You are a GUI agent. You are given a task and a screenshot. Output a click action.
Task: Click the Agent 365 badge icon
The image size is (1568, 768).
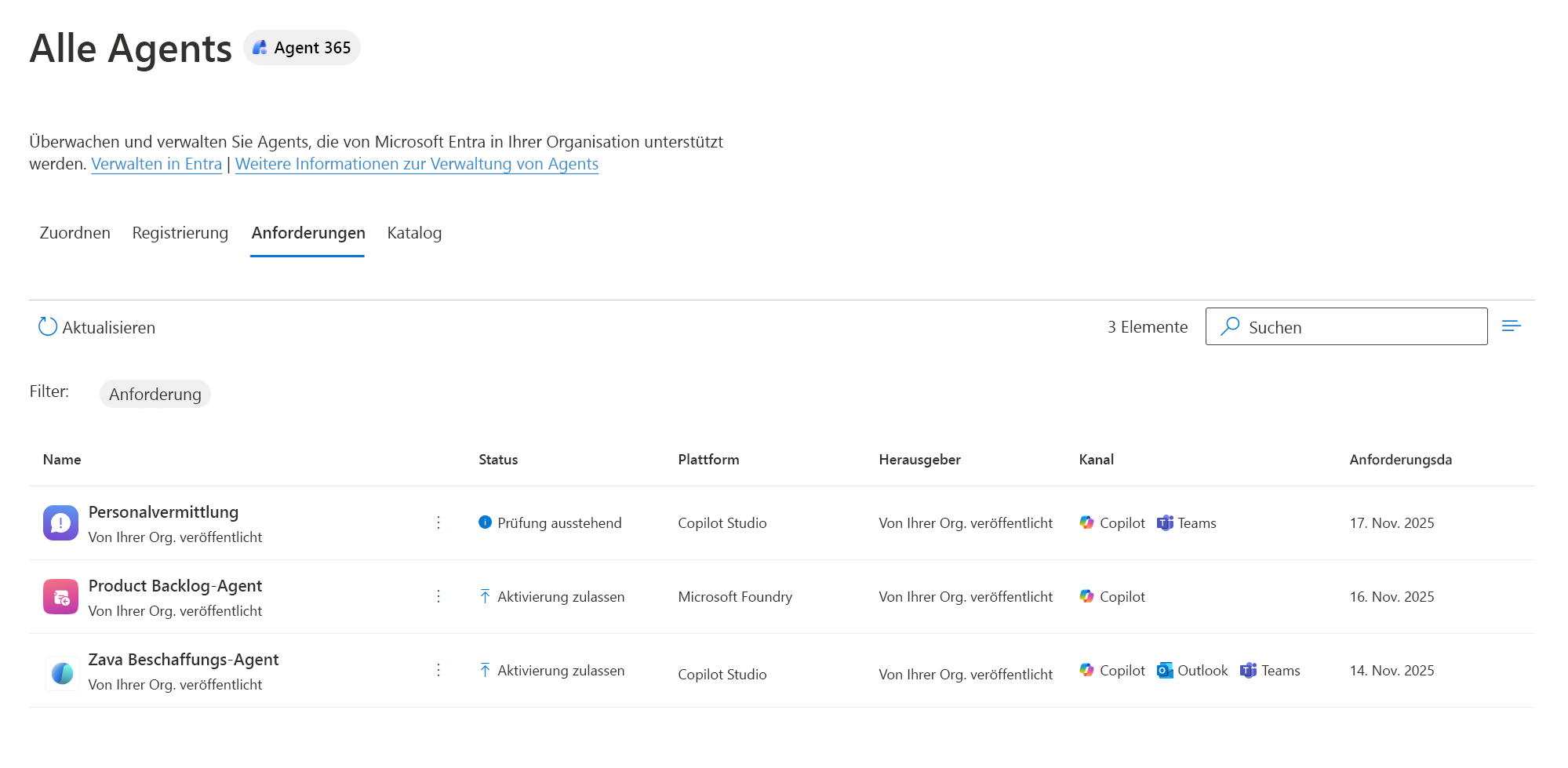(x=260, y=48)
